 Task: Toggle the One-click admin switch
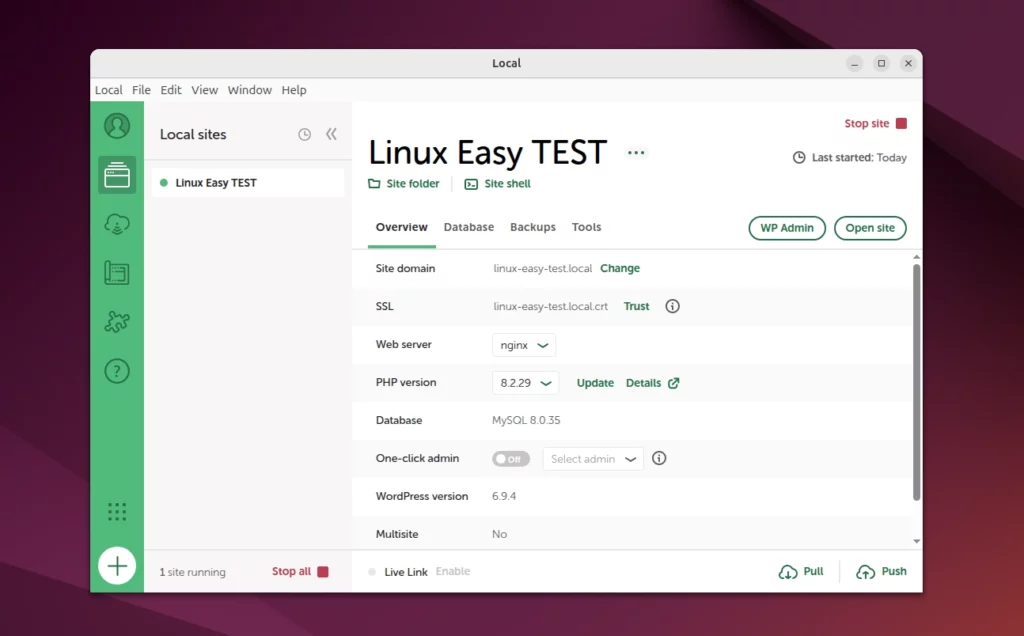(x=510, y=459)
